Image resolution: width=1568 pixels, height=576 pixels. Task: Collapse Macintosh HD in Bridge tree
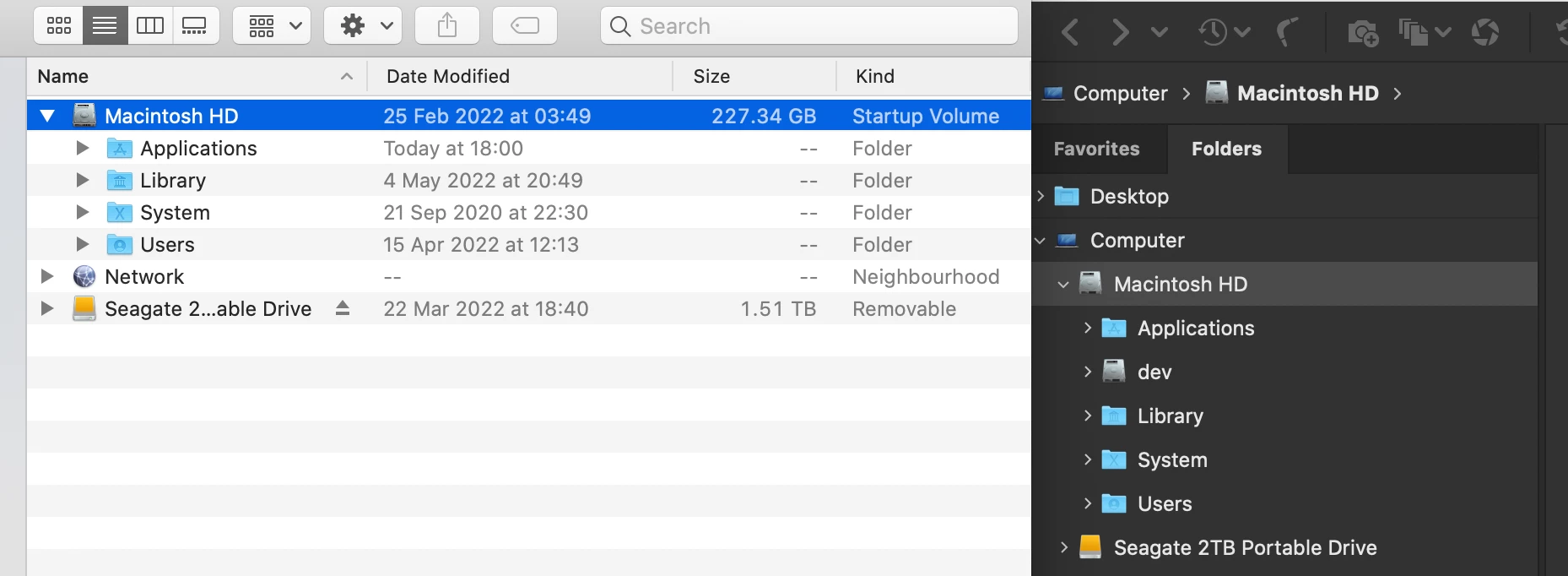(x=1063, y=285)
